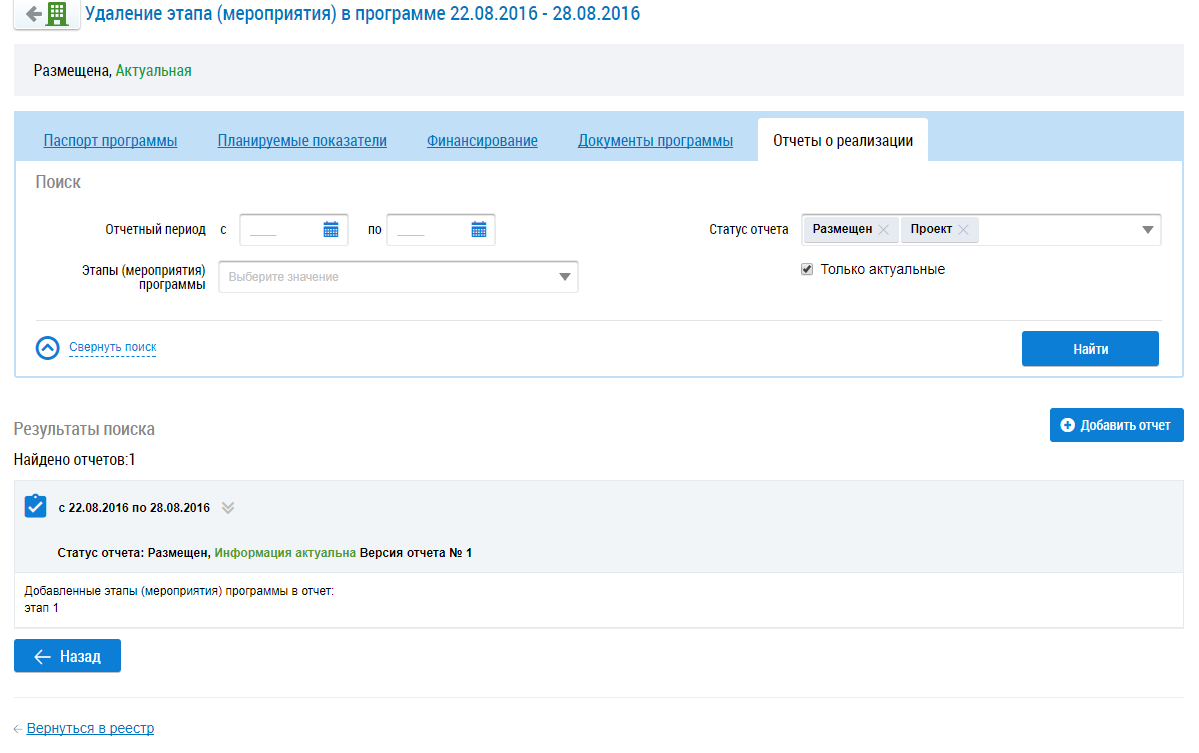Click the Назад button
This screenshot has height=753, width=1199.
67,656
